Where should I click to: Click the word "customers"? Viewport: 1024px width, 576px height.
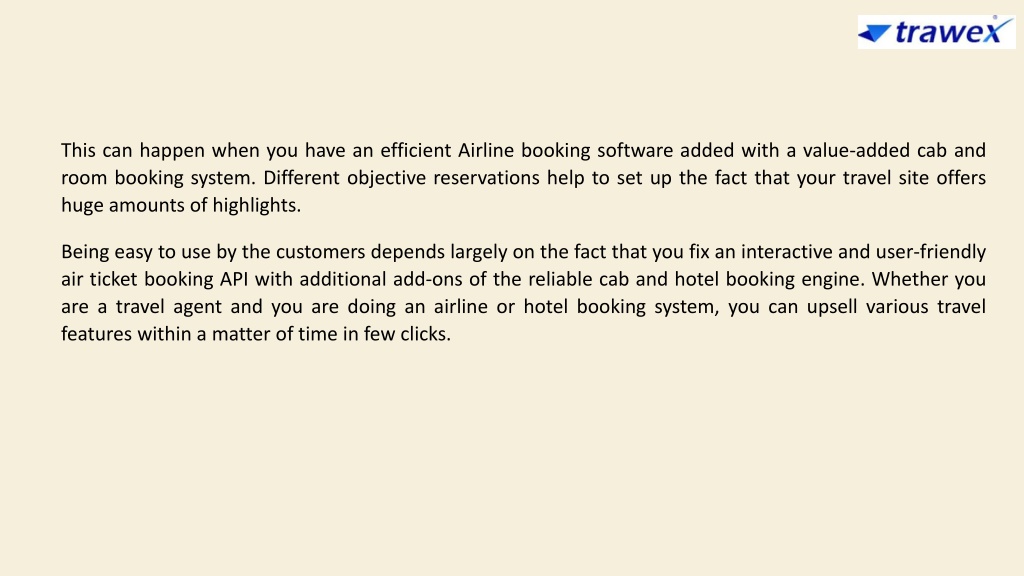[321, 252]
